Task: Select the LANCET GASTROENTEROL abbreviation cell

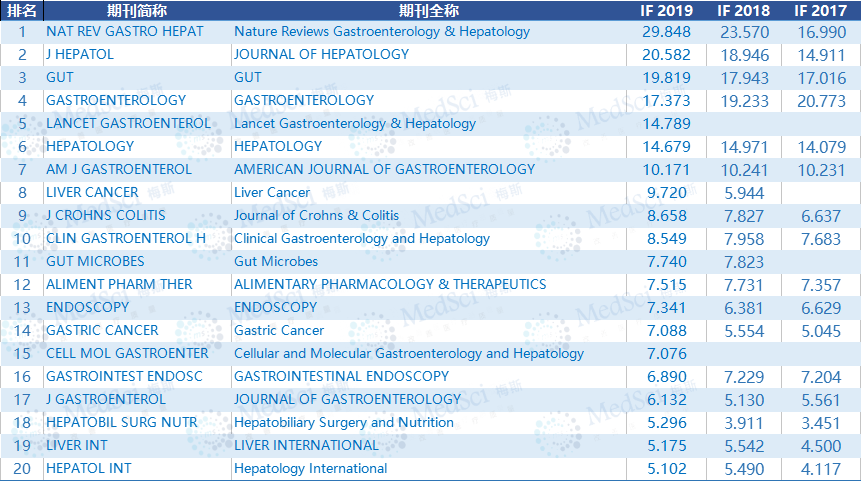Action: coord(128,123)
